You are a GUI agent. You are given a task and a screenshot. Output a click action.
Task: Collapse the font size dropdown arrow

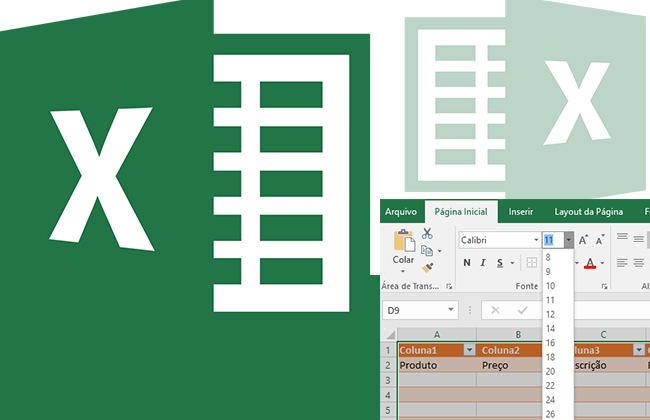coord(569,240)
